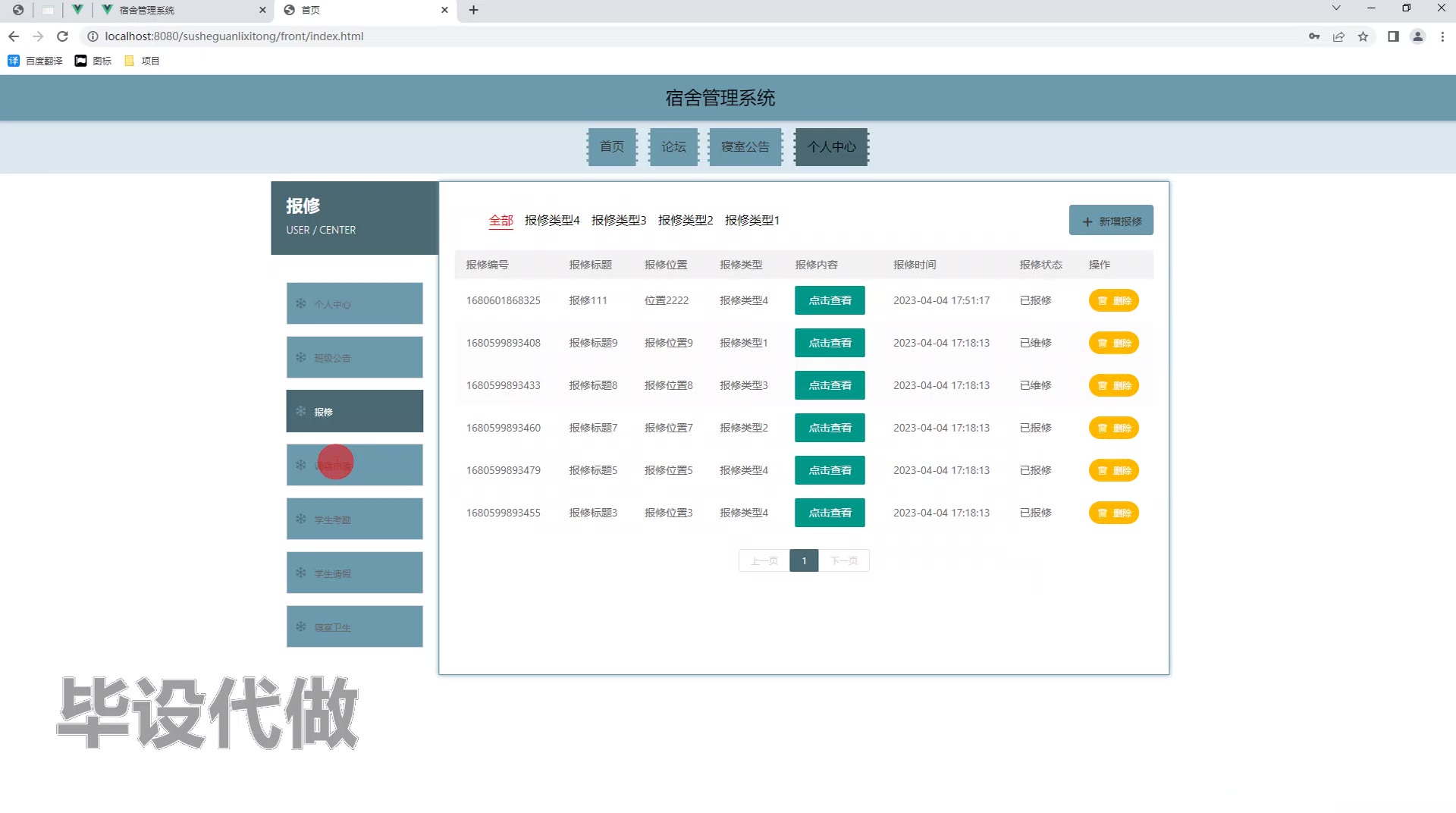This screenshot has height=813, width=1456.
Task: Open the 寝室公告 navigation item
Action: pos(745,147)
